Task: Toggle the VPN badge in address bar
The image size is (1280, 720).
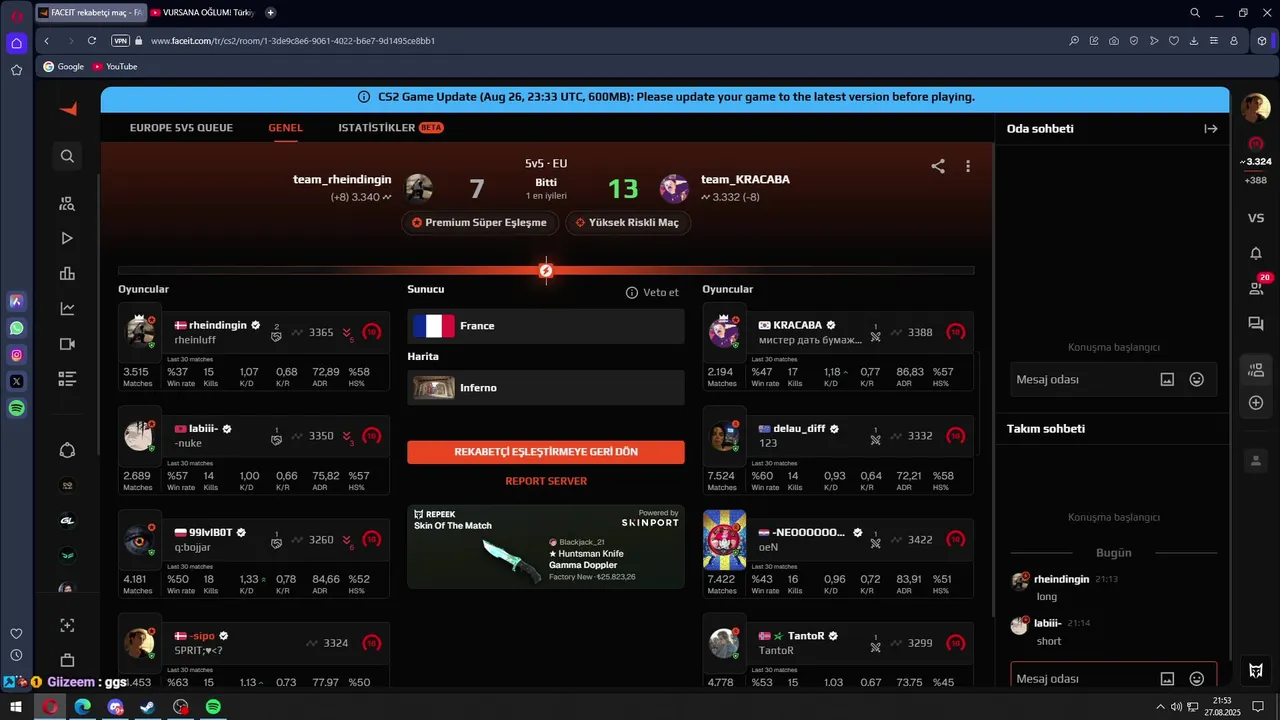Action: coord(121,41)
